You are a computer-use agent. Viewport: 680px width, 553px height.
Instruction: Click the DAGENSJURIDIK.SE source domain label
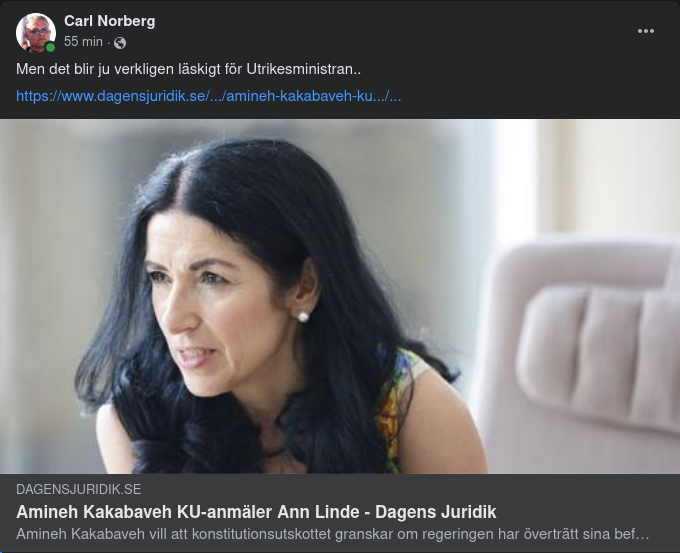pos(78,489)
